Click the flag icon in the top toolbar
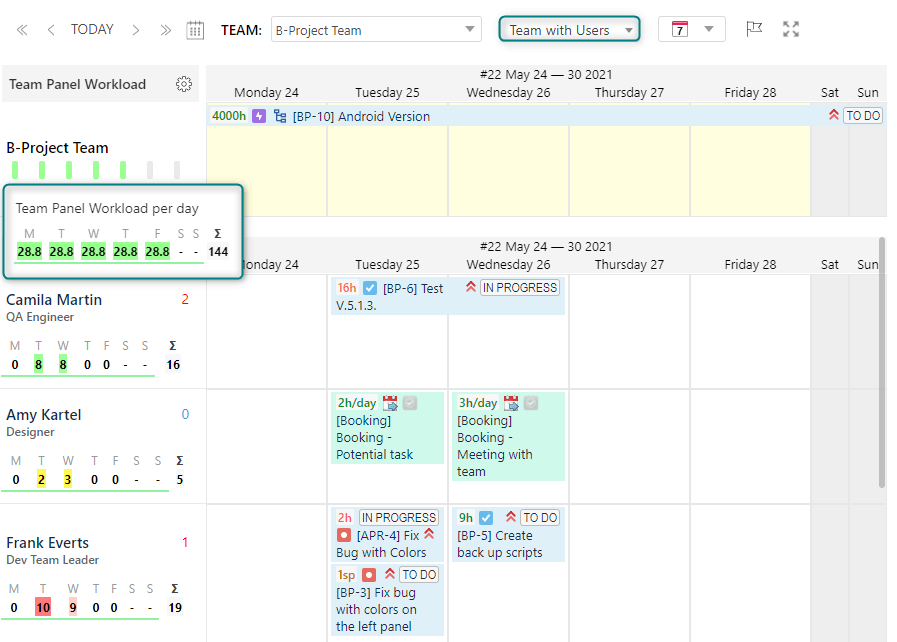This screenshot has width=897, height=642. coord(754,29)
